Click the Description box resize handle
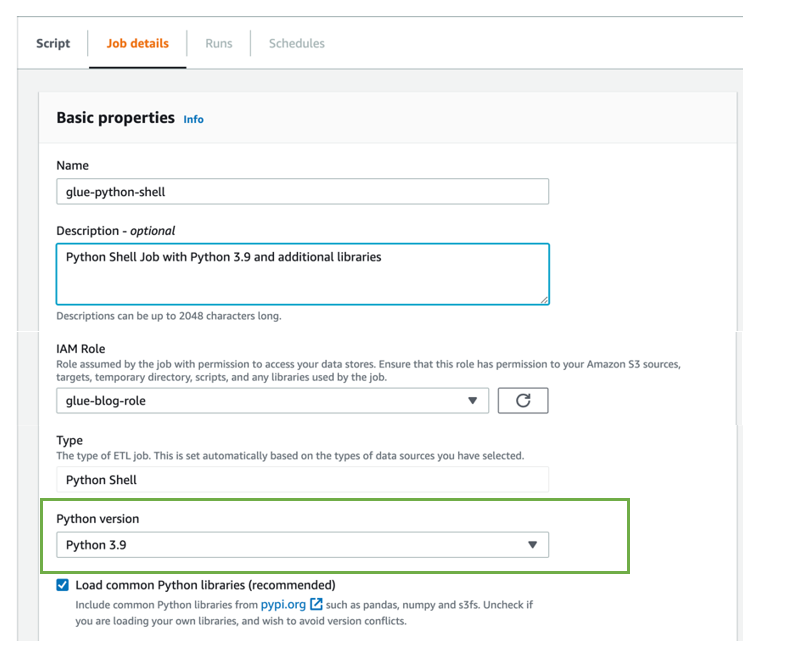Image resolution: width=791 pixels, height=655 pixels. pos(544,298)
